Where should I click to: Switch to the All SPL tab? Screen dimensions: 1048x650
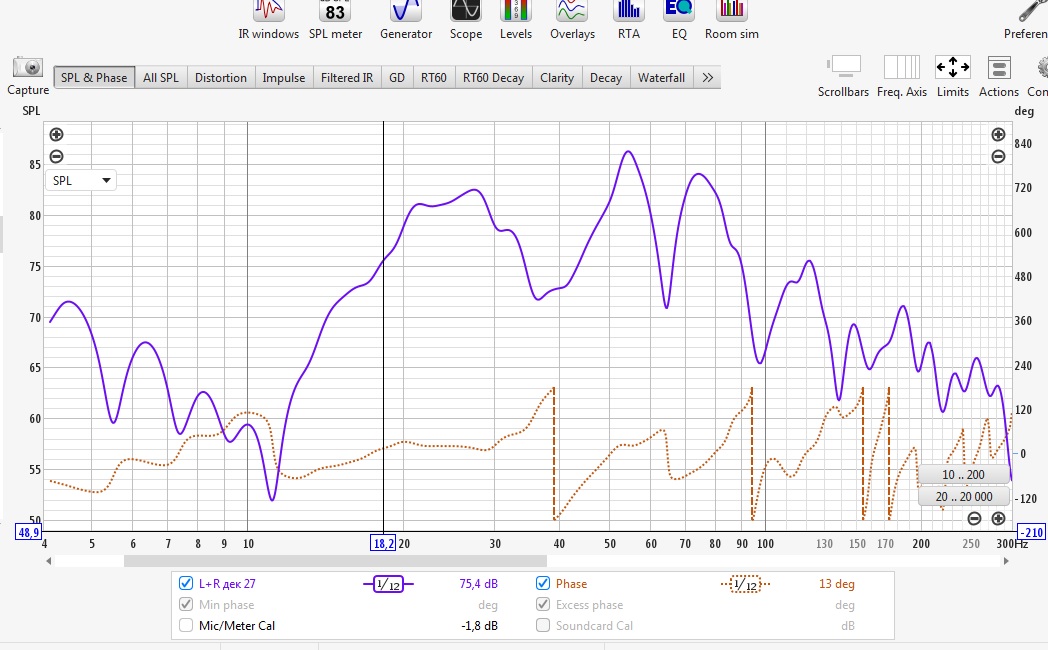coord(161,77)
